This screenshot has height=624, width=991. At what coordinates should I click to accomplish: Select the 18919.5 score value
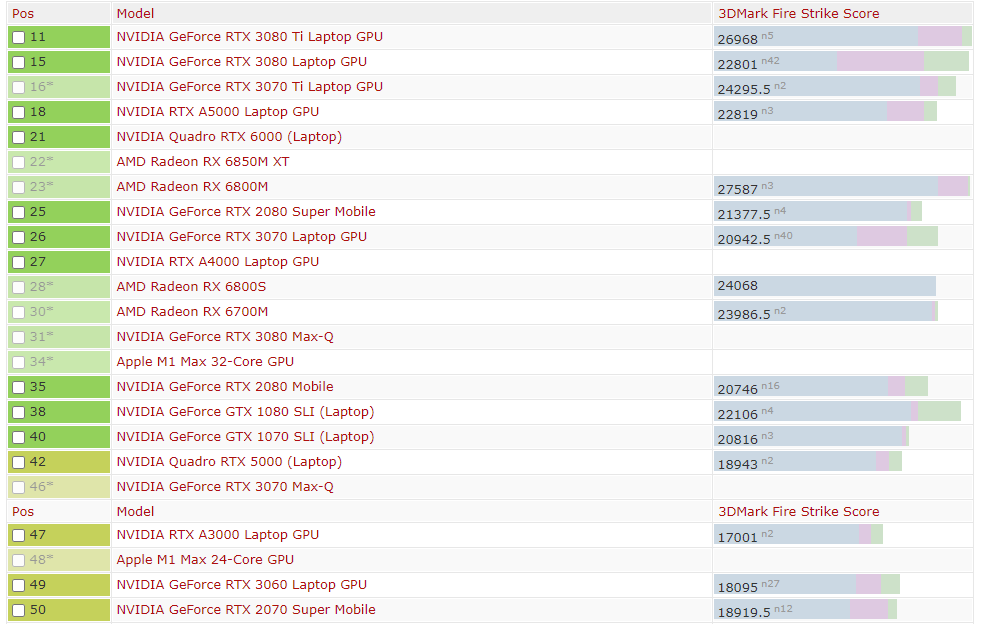744,613
